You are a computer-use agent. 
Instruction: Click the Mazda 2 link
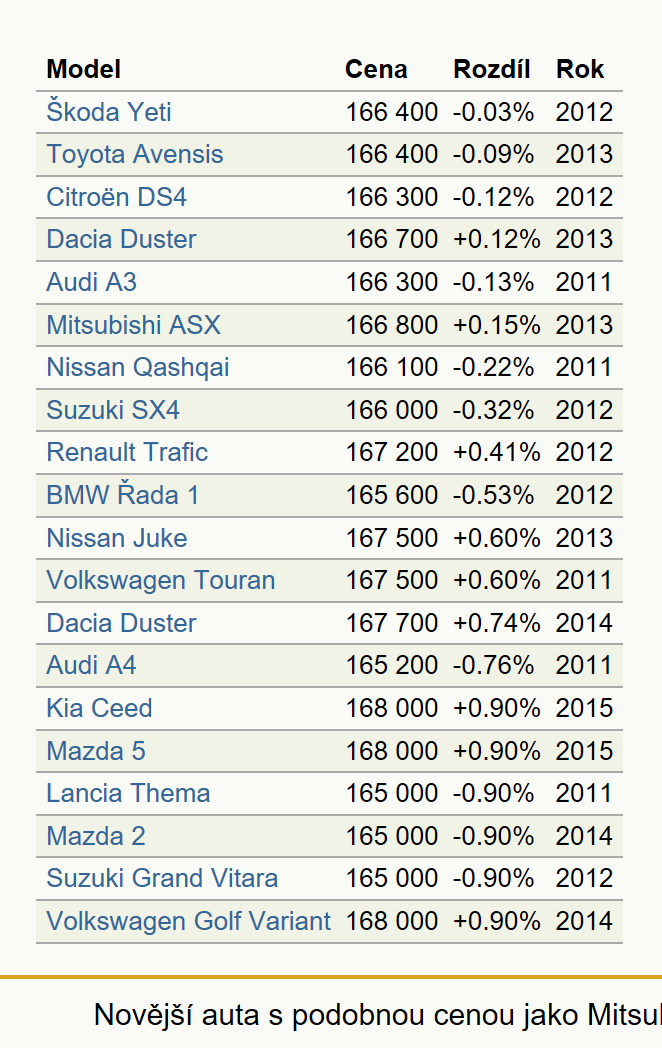click(x=96, y=836)
